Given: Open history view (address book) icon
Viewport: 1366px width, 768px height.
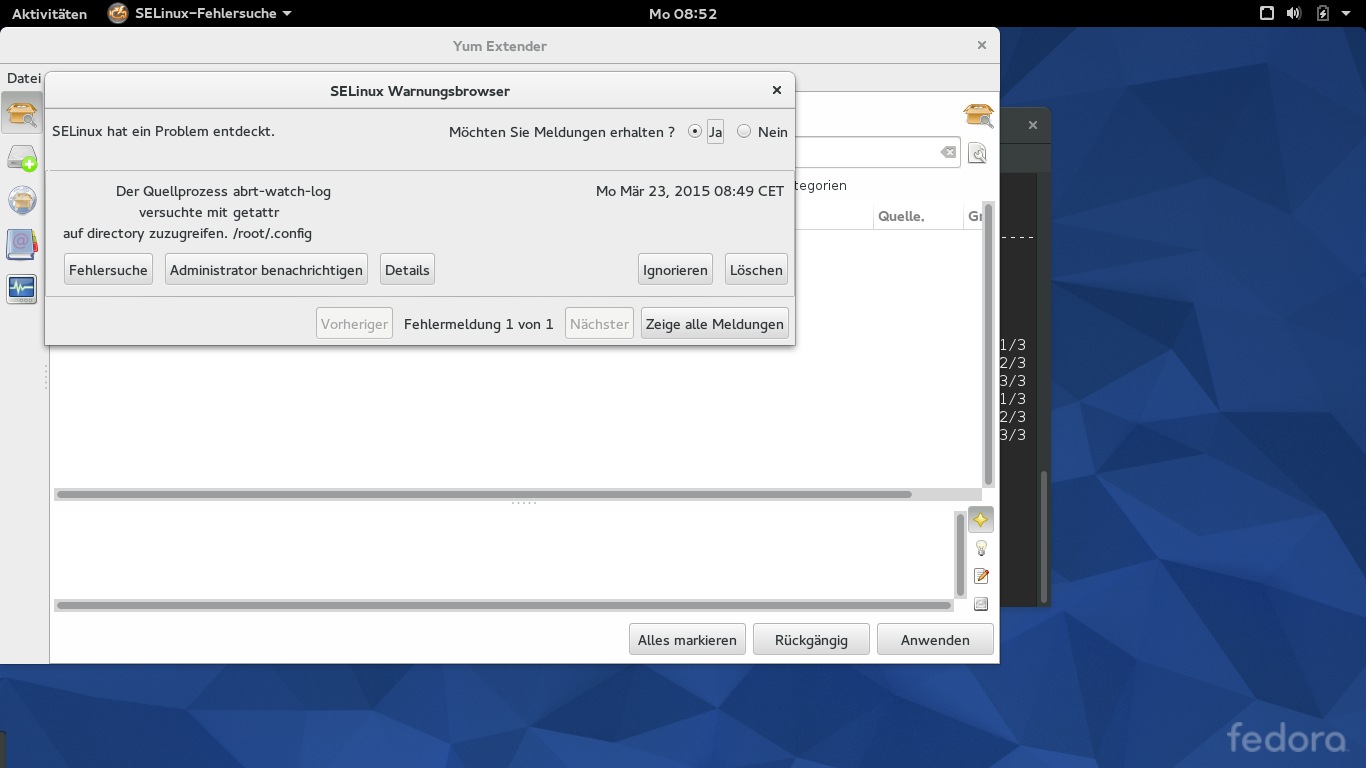Looking at the screenshot, I should [22, 244].
